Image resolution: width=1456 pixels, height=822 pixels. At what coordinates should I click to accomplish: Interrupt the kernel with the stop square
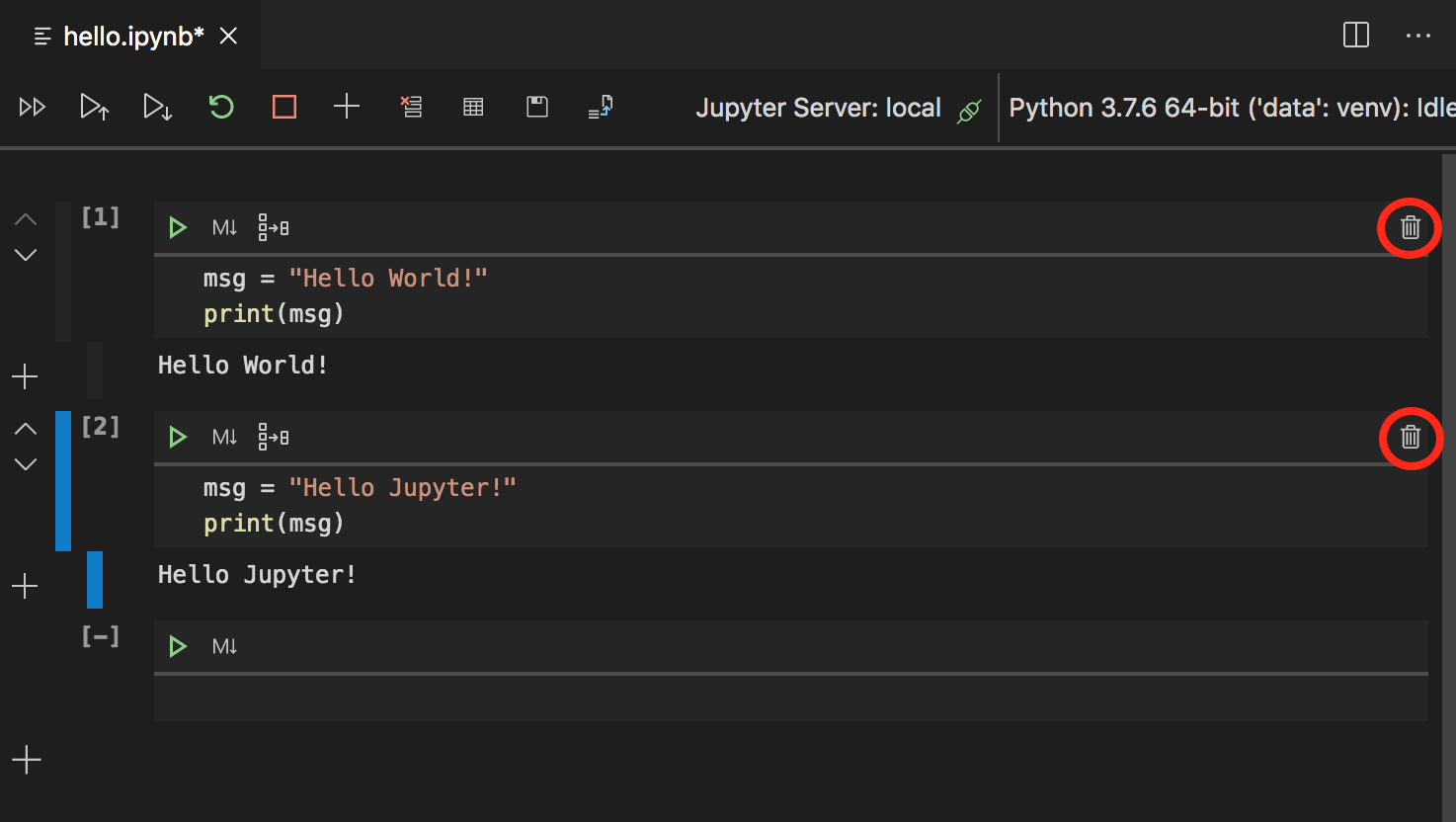coord(284,107)
